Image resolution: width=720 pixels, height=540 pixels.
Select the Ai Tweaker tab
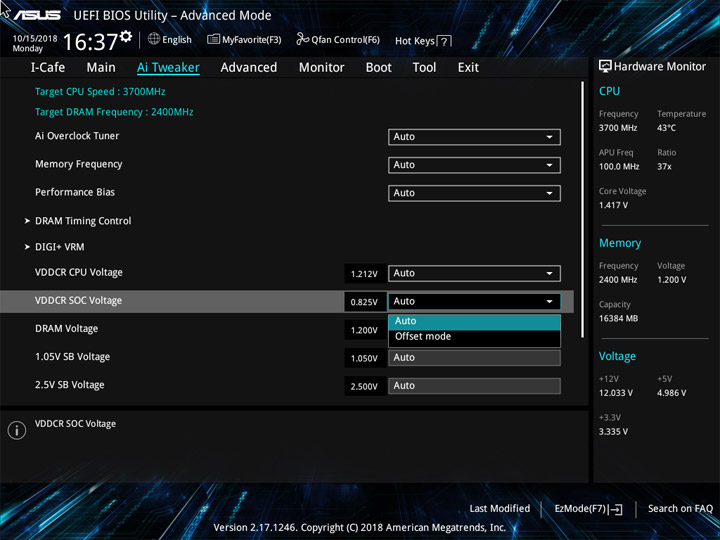[168, 68]
